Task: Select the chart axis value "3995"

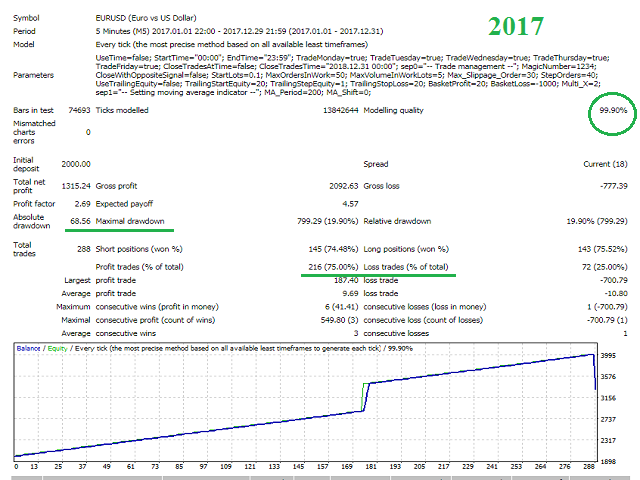Action: pyautogui.click(x=608, y=356)
